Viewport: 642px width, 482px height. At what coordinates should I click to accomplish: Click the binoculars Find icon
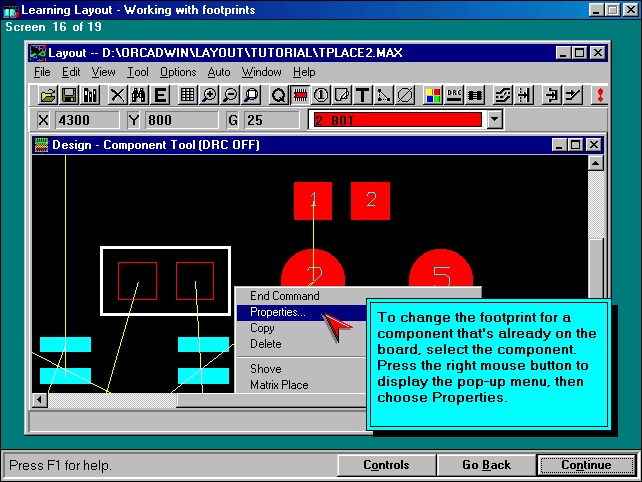click(x=139, y=95)
